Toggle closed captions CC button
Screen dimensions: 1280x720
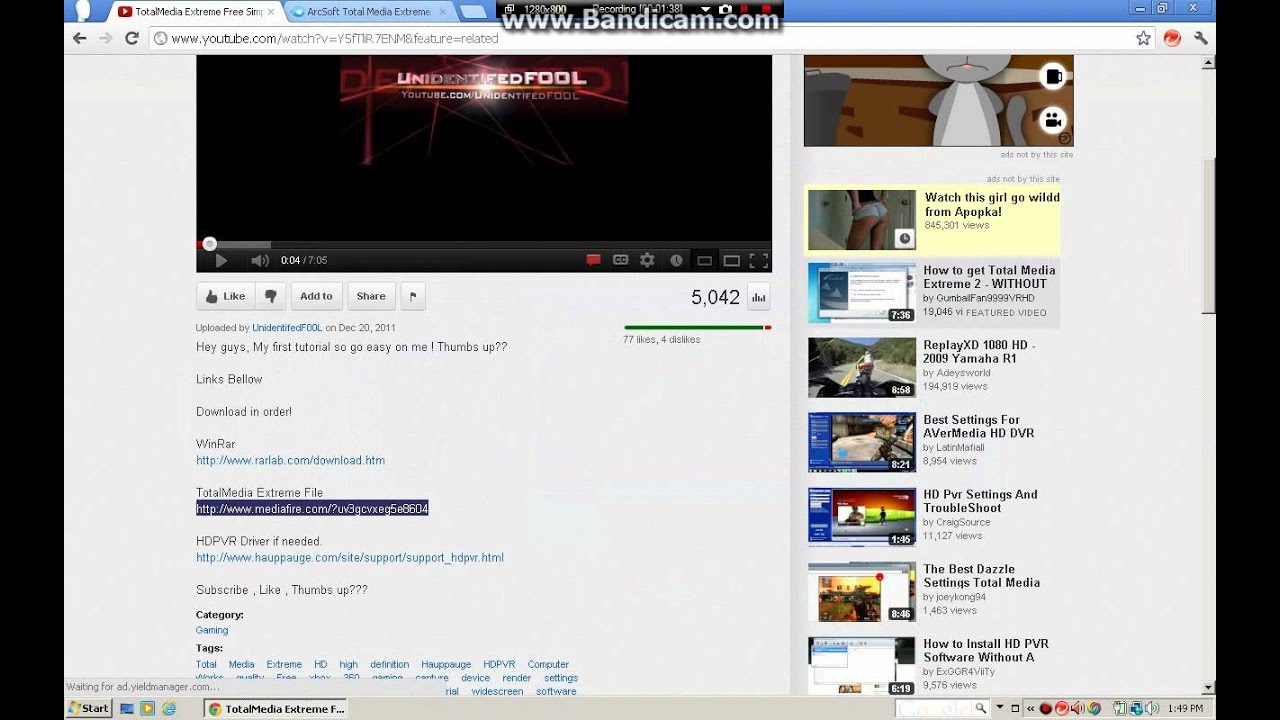[620, 260]
